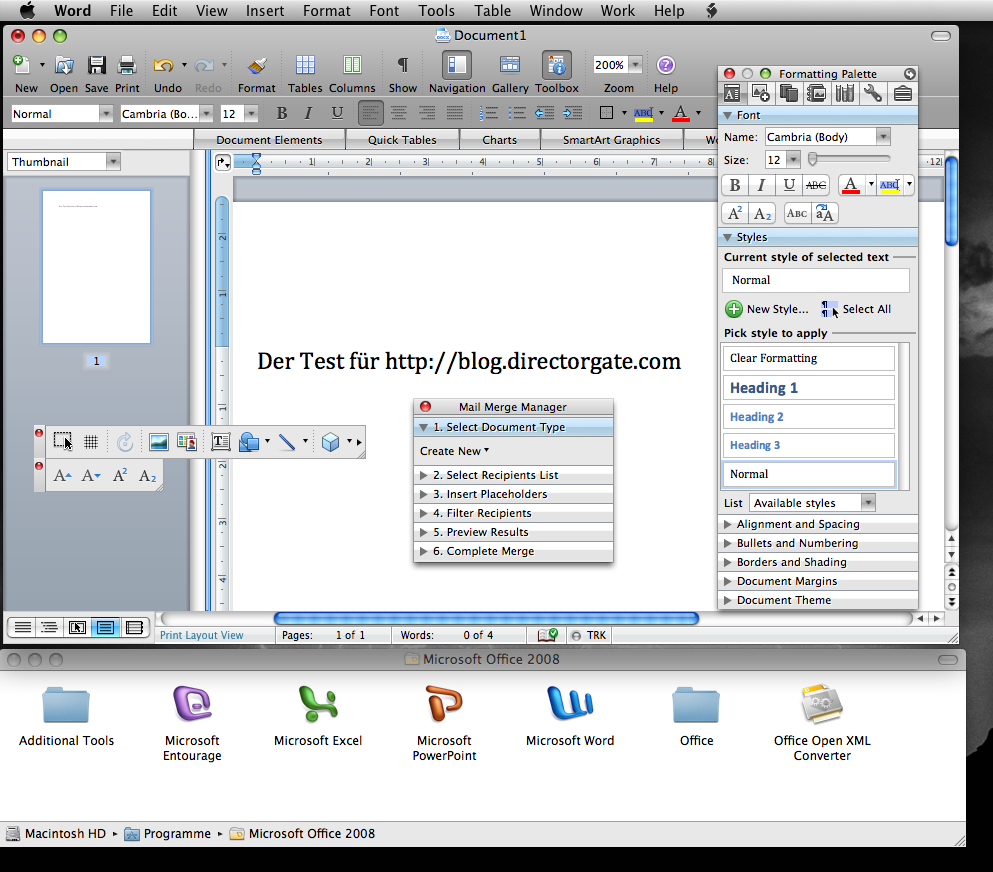Open the Create New popup menu

point(454,451)
